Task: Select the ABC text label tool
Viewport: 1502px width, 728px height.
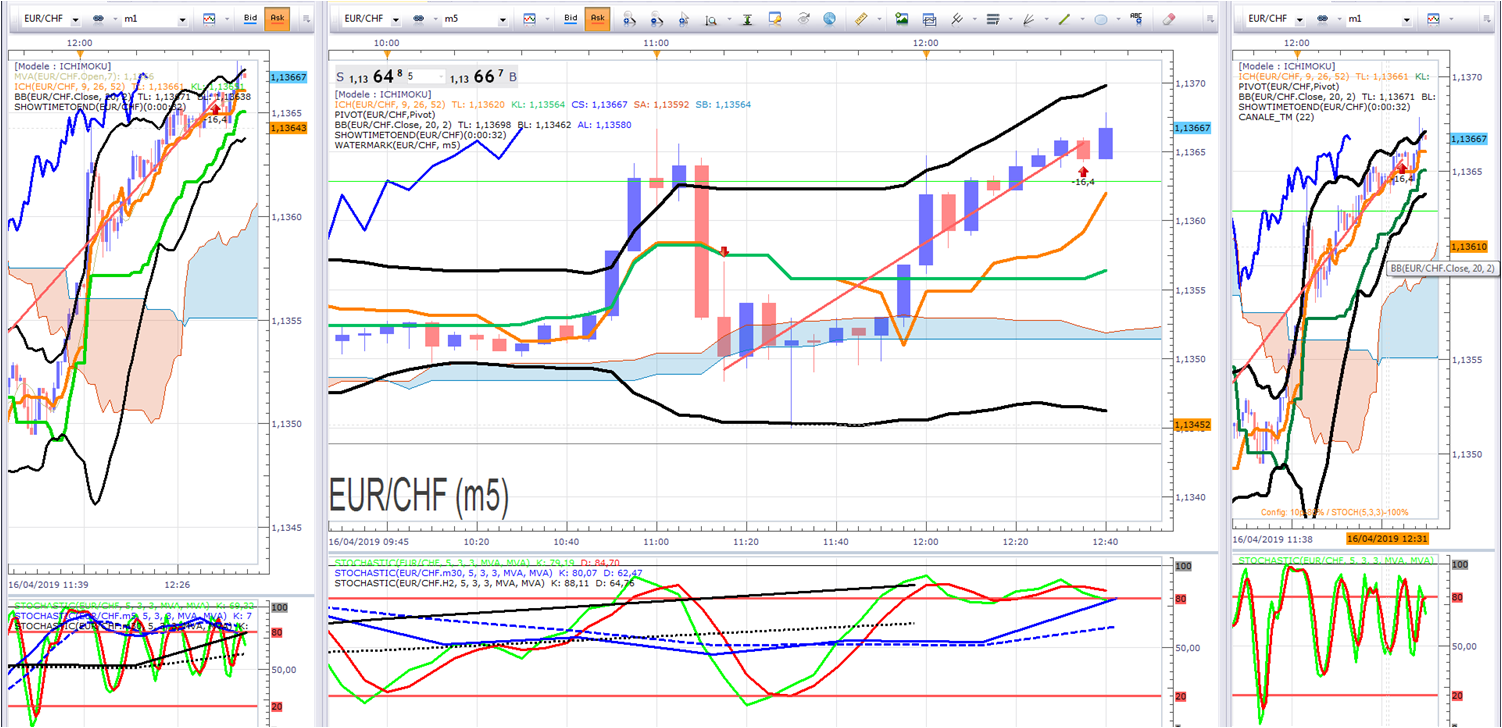Action: pos(1136,18)
